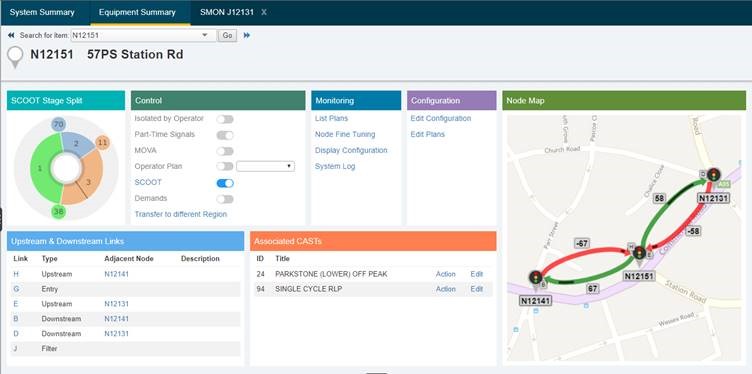Click Action for SINGLE CYCLE RLP
Viewport: 752px width, 374px height.
pyautogui.click(x=446, y=289)
